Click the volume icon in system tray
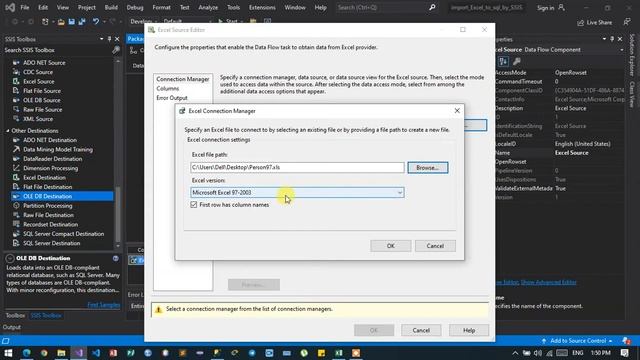Image resolution: width=640 pixels, height=360 pixels. point(538,353)
